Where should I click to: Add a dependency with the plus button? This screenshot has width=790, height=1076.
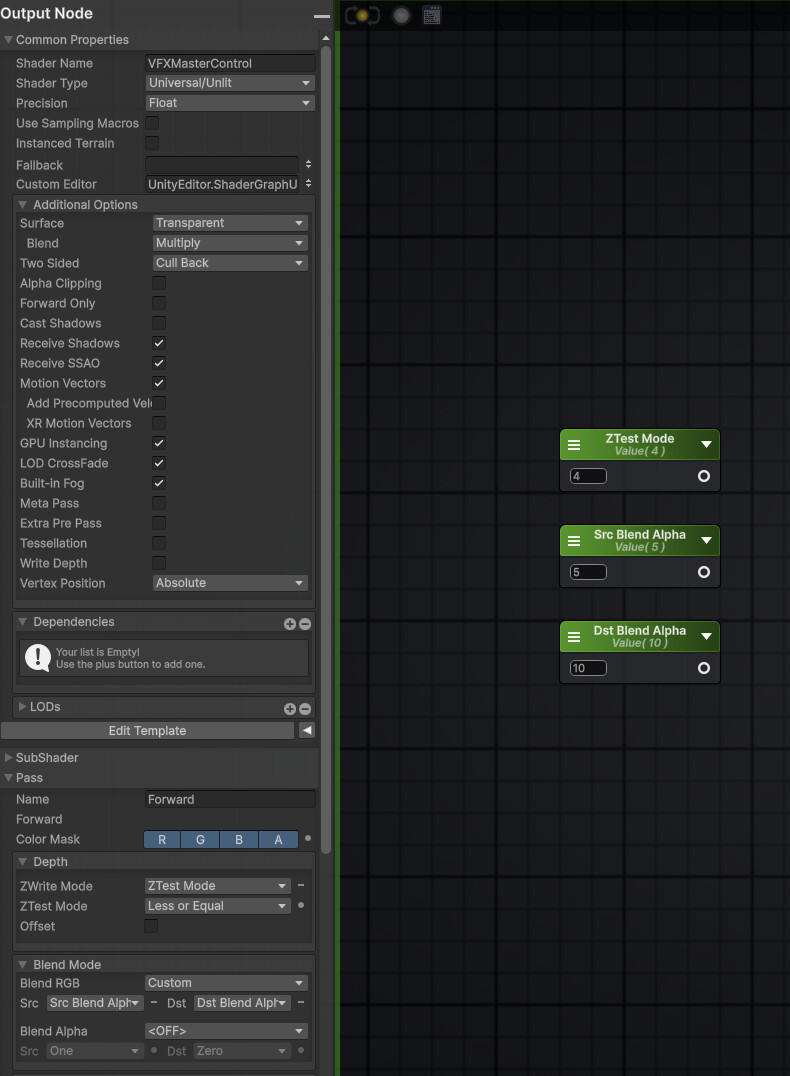[290, 623]
